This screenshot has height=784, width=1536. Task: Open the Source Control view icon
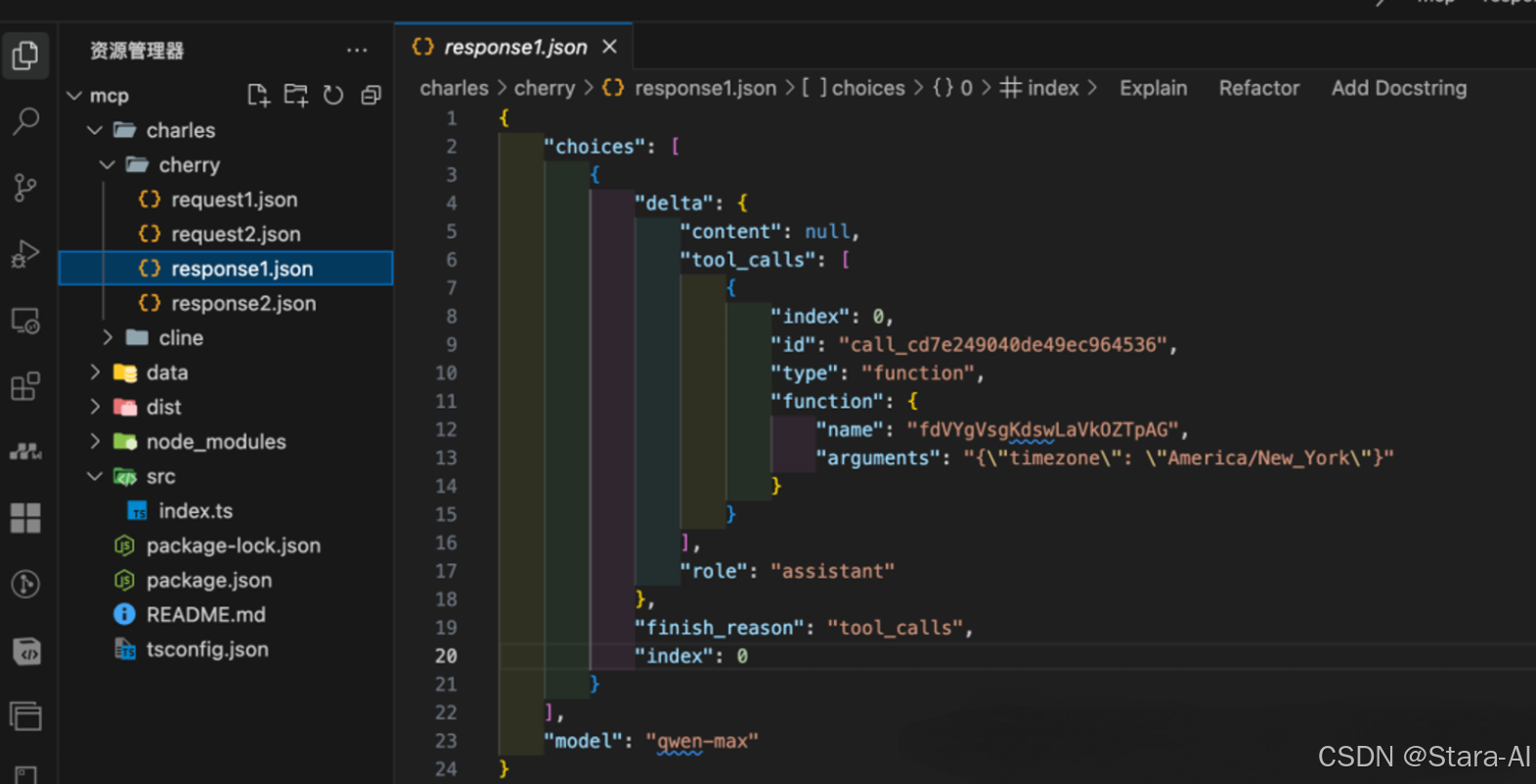[x=25, y=188]
